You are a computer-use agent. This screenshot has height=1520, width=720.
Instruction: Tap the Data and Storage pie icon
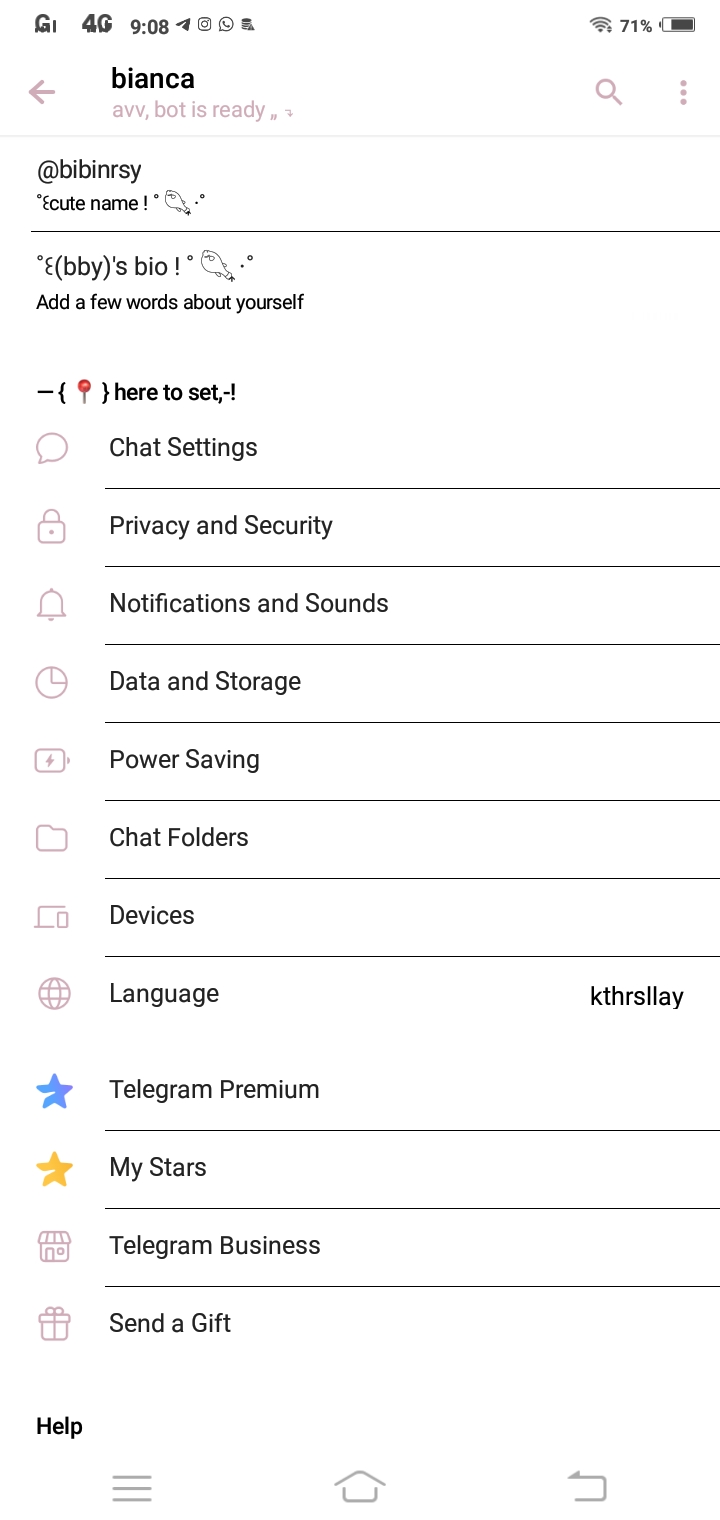pyautogui.click(x=52, y=682)
